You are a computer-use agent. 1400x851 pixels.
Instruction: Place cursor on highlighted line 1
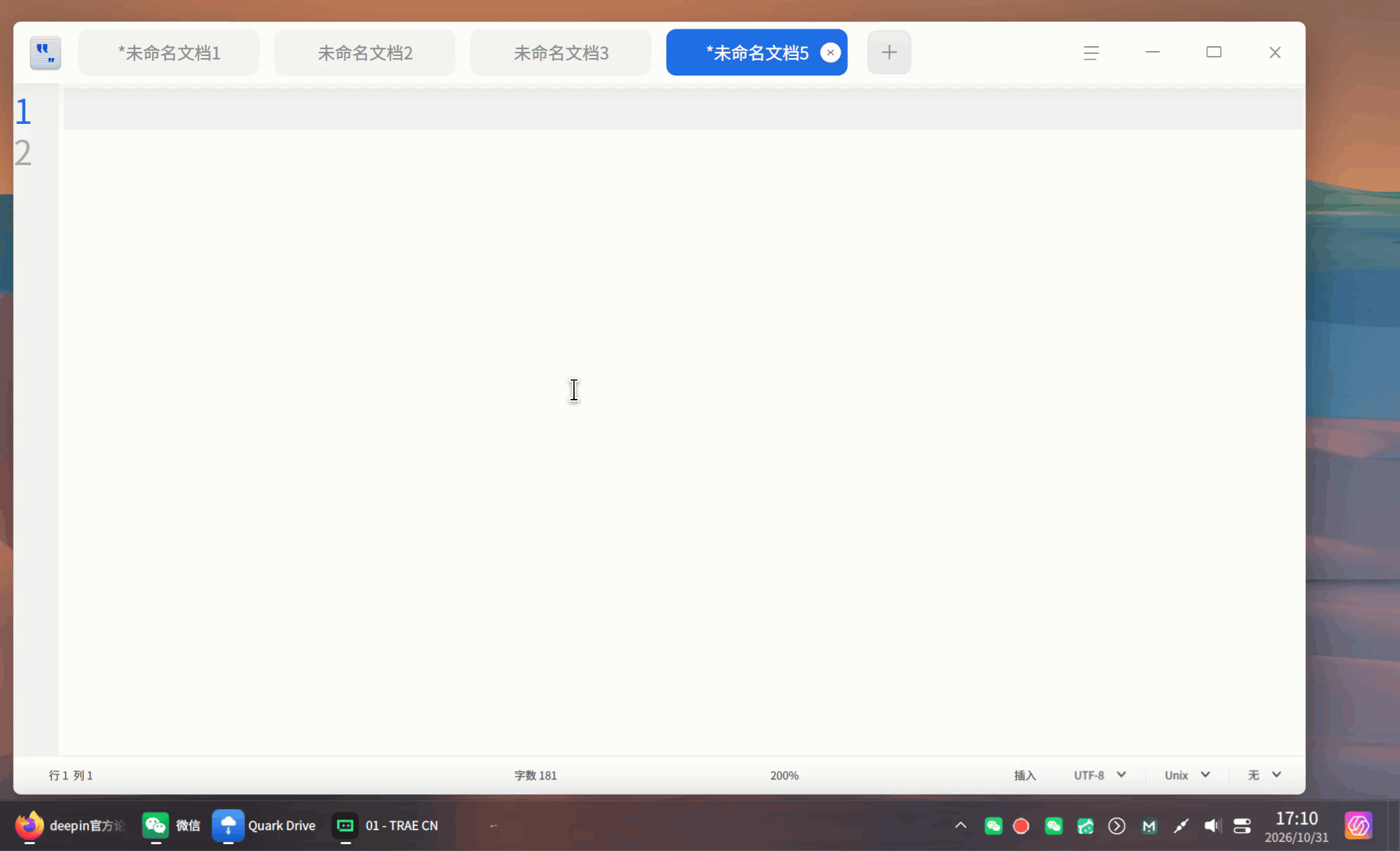(683, 109)
